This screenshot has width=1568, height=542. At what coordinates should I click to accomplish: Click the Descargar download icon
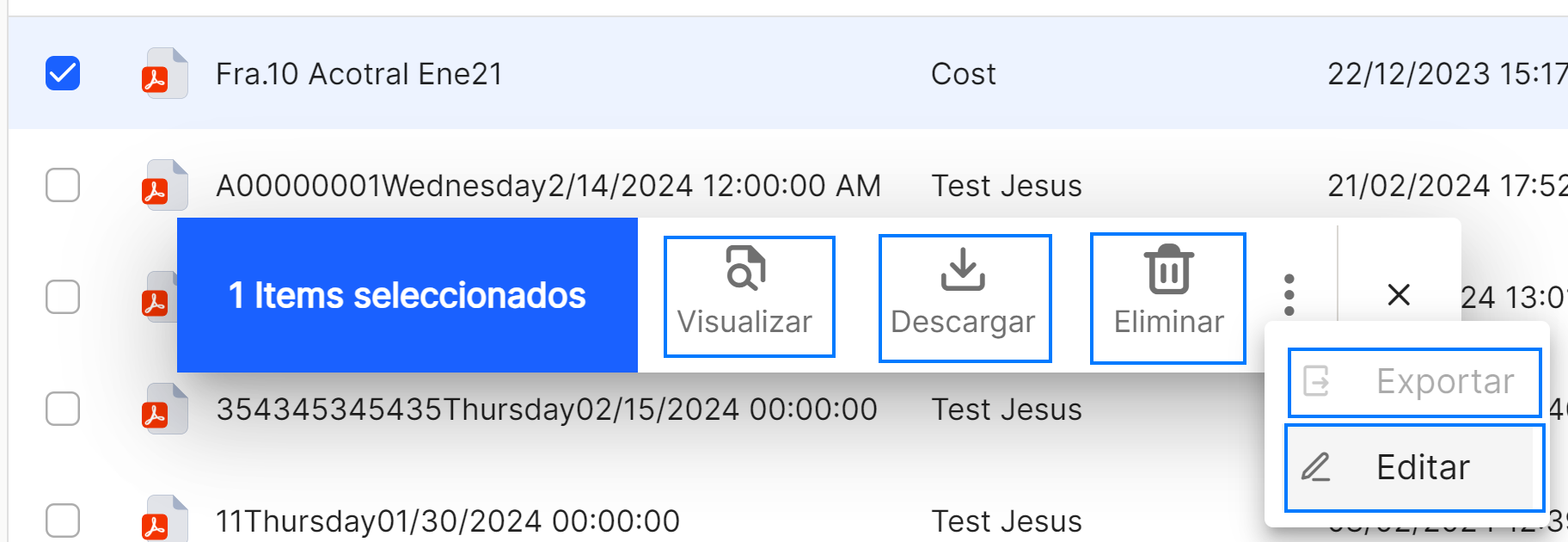point(963,269)
